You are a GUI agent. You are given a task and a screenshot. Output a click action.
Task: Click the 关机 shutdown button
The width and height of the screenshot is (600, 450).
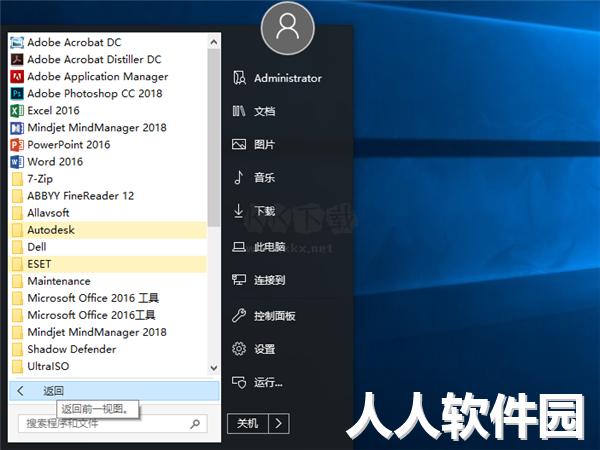pyautogui.click(x=248, y=423)
